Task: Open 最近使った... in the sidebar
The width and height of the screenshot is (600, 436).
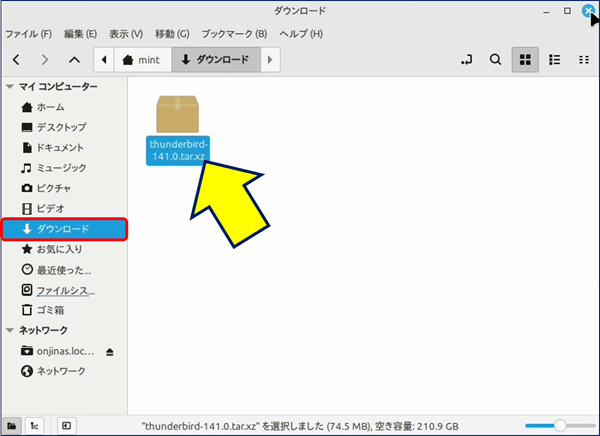Action: point(64,270)
